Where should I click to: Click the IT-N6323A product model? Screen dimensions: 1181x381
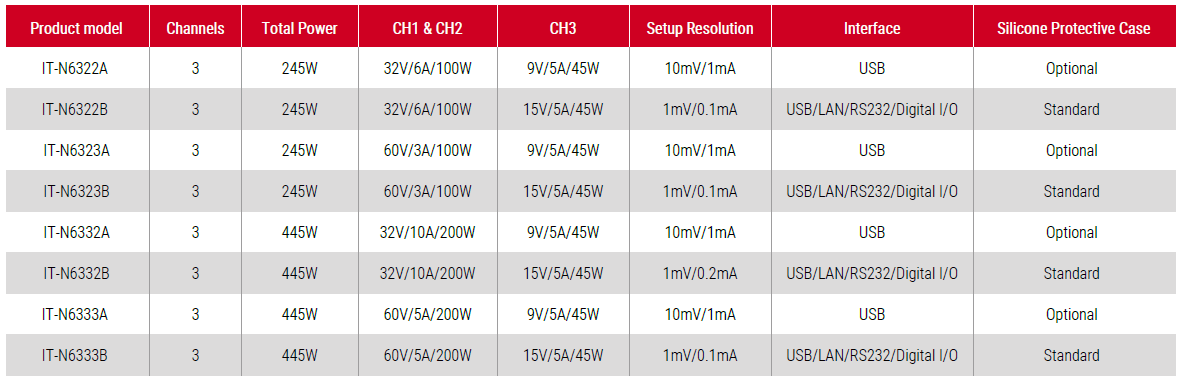point(76,151)
